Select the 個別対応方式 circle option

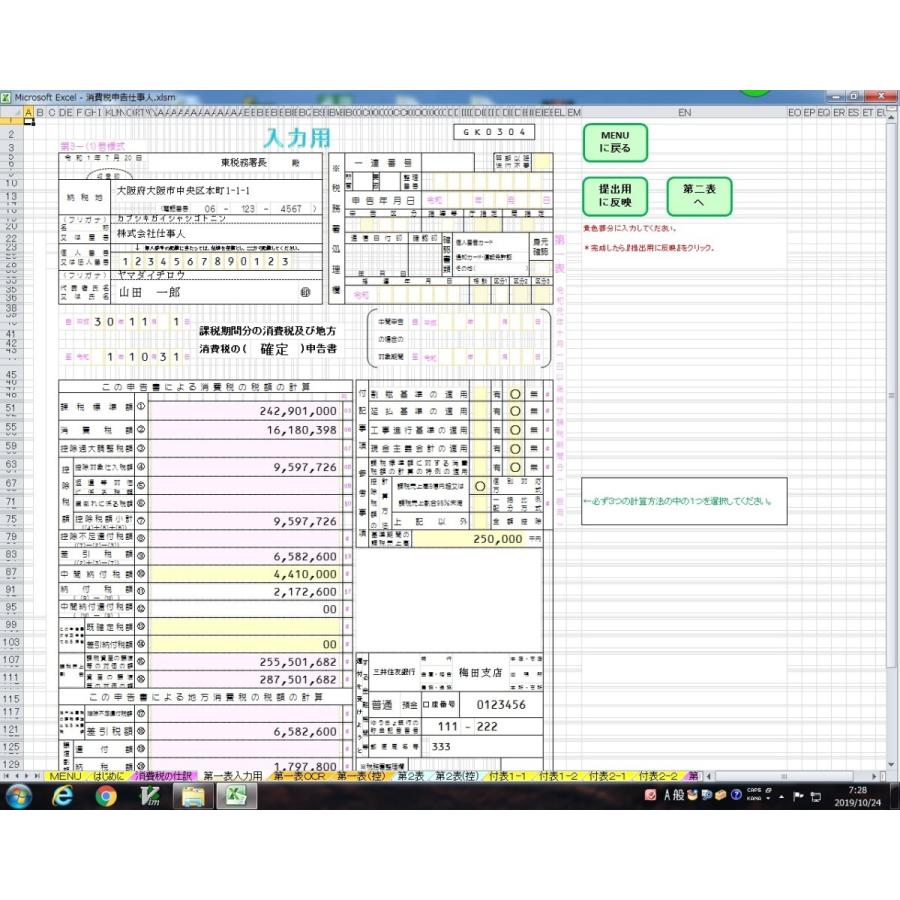click(481, 485)
